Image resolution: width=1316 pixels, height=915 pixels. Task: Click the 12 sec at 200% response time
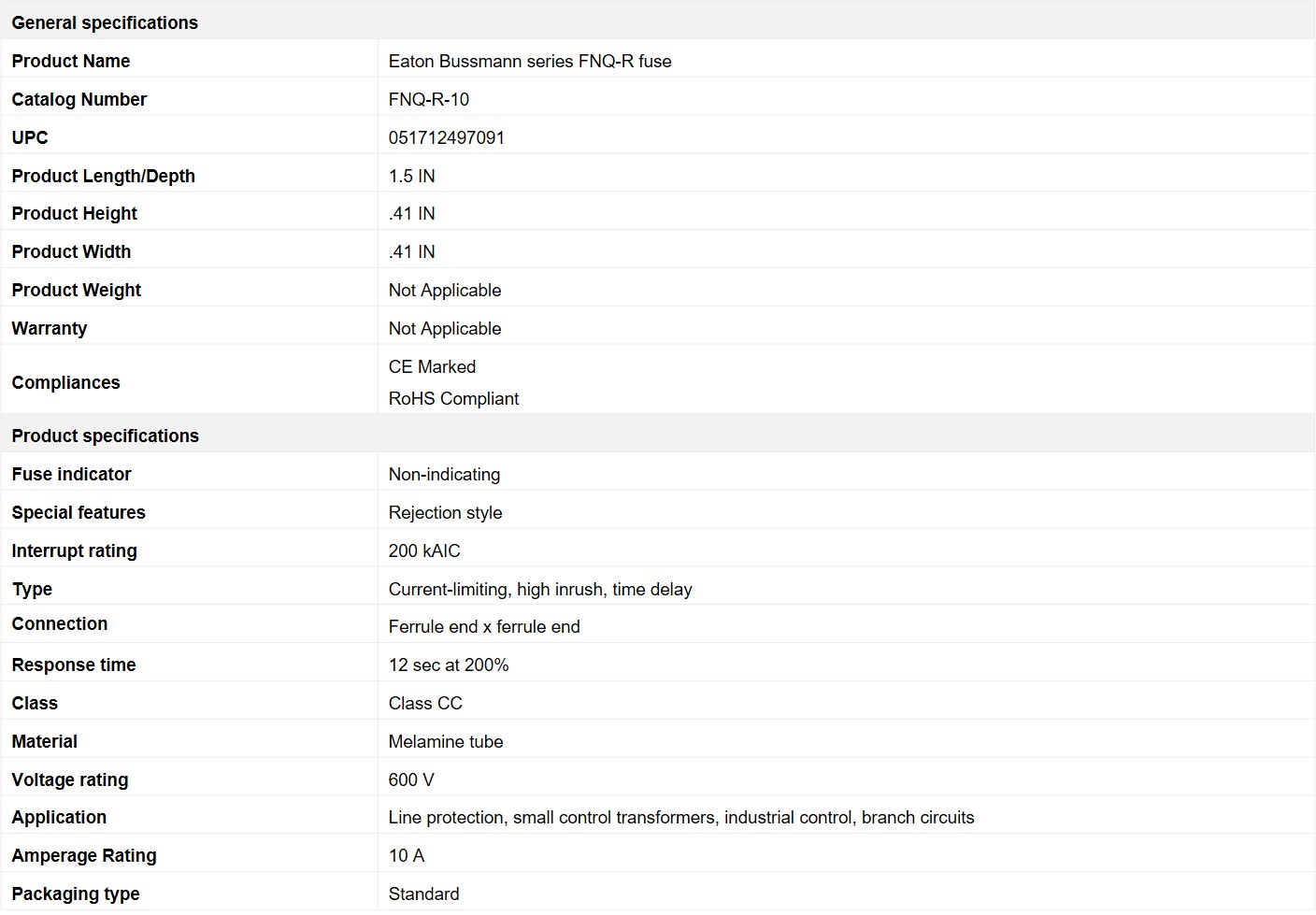(448, 665)
